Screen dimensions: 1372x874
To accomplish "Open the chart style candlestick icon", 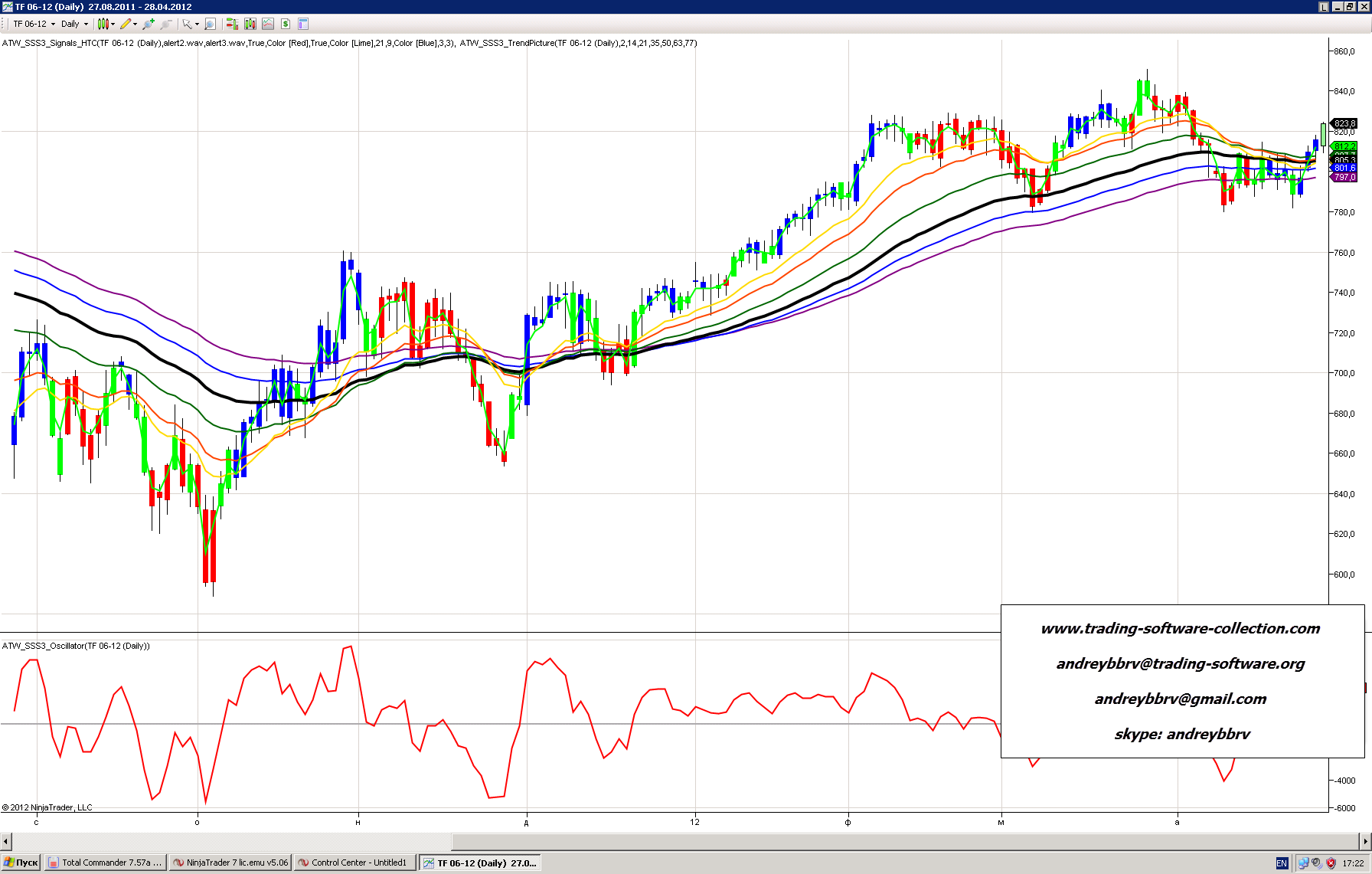I will click(x=103, y=25).
